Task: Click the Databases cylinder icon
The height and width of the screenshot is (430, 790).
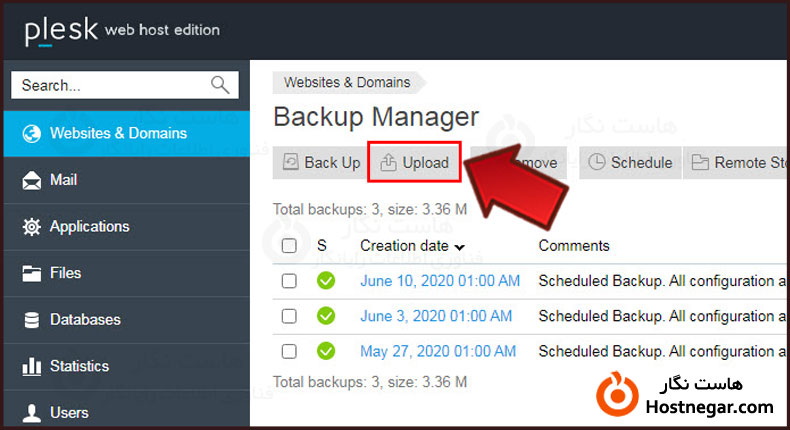Action: [31, 320]
